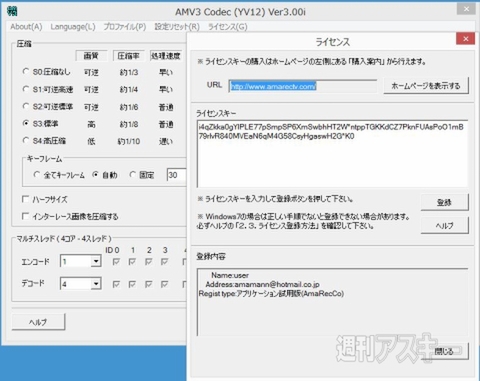Click the ヘルプ button in license dialog

pyautogui.click(x=444, y=226)
